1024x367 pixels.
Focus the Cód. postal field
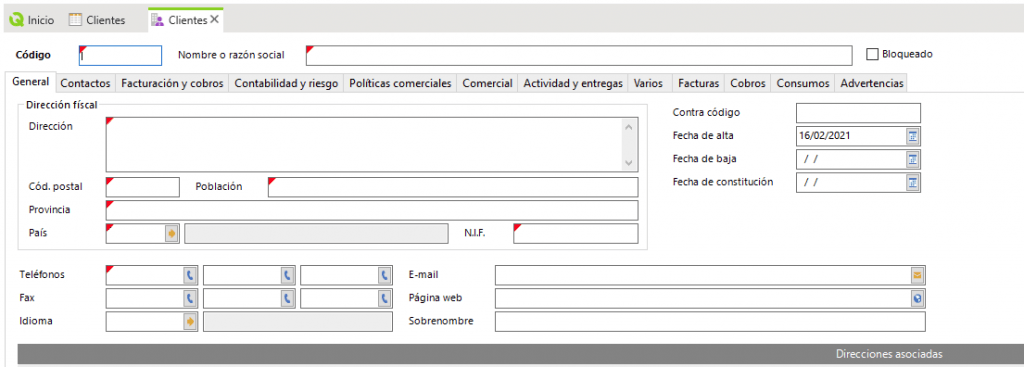142,187
